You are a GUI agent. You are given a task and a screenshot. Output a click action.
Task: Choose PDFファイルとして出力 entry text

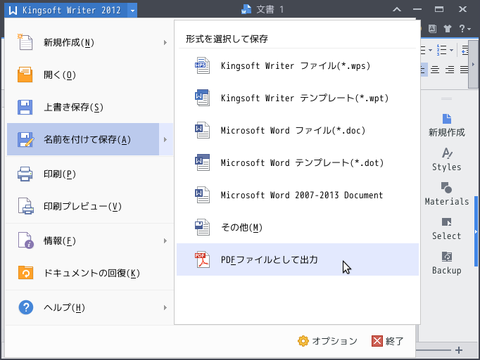269,259
